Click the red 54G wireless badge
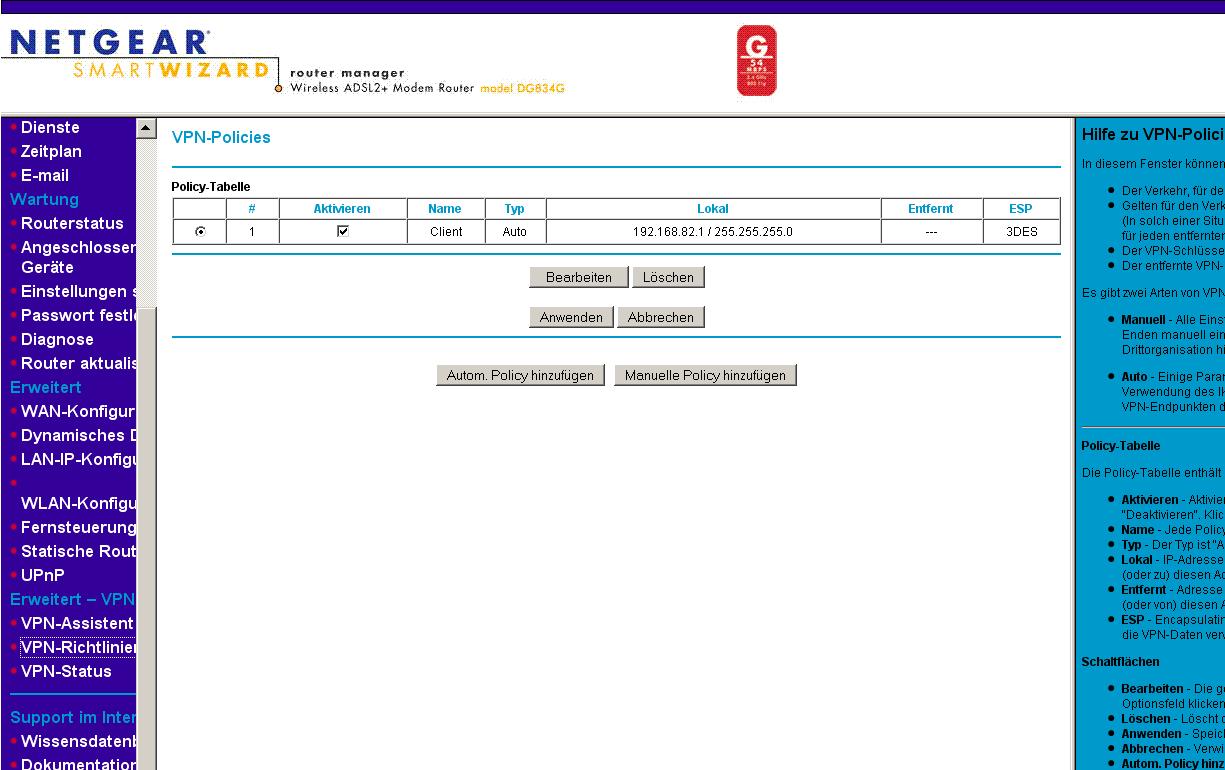 point(756,61)
